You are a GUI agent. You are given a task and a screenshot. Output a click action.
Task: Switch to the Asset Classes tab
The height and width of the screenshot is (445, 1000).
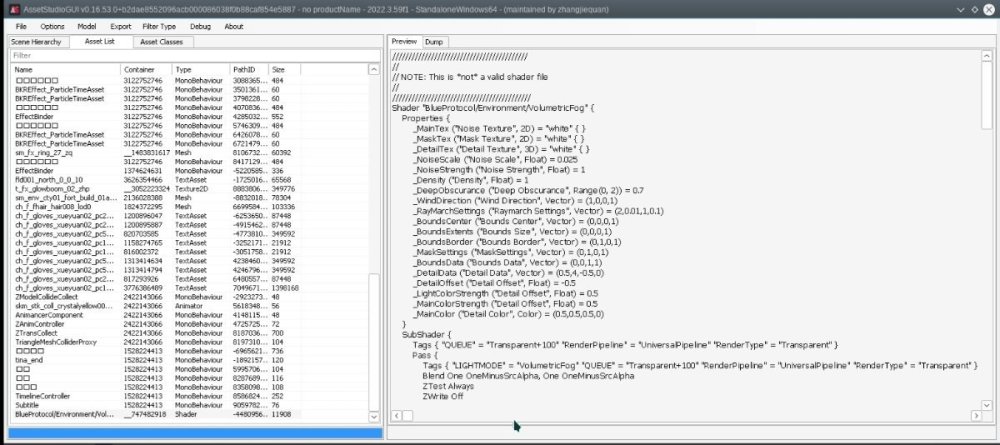point(160,42)
